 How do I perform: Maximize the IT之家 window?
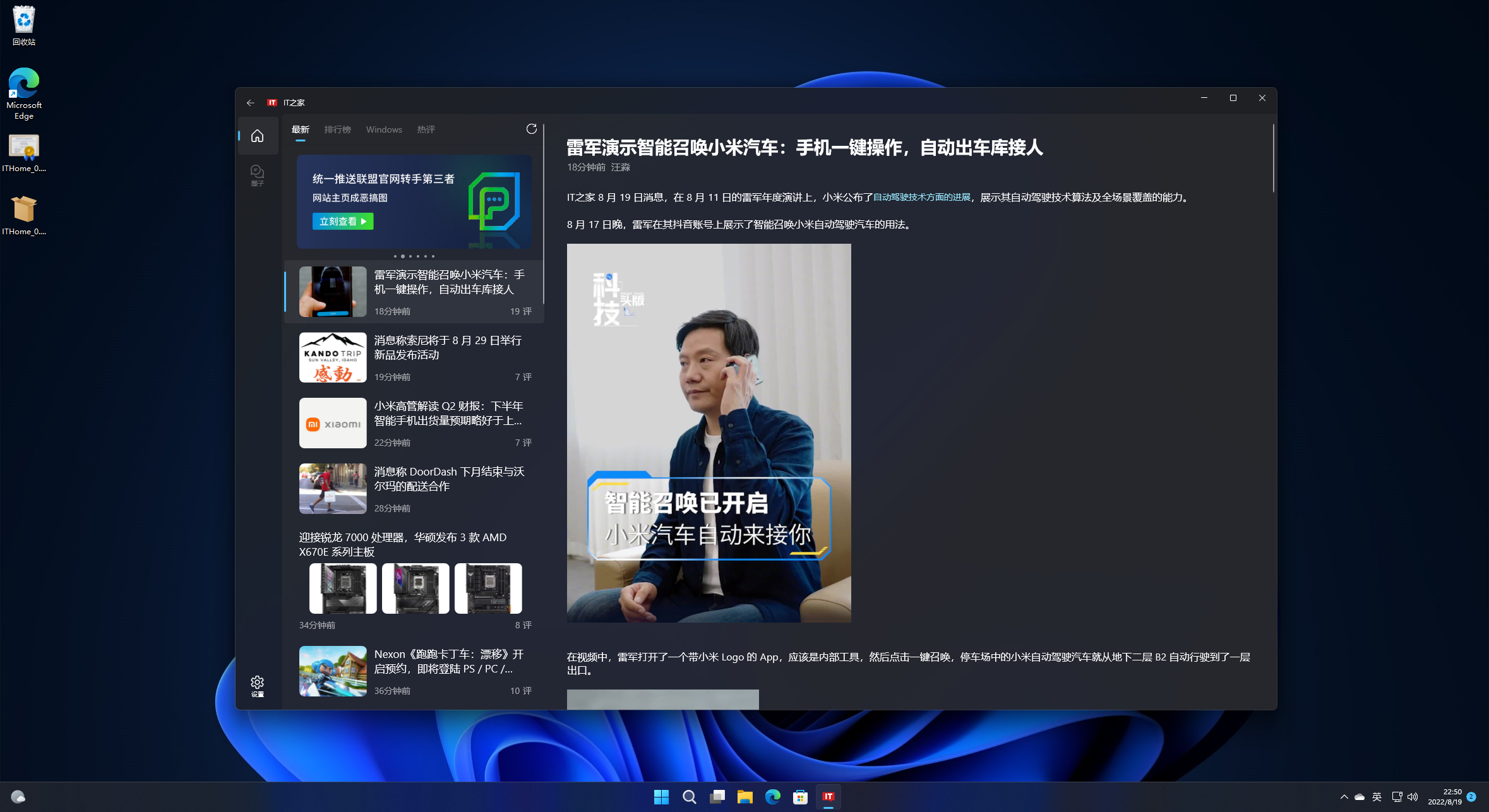[1233, 98]
